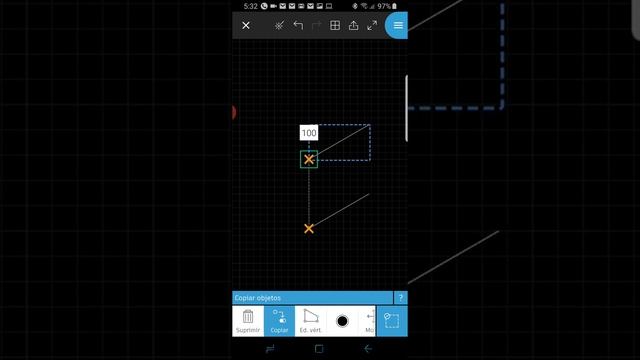
Task: Tap the Copiar objetos prompt bar
Action: tap(313, 298)
